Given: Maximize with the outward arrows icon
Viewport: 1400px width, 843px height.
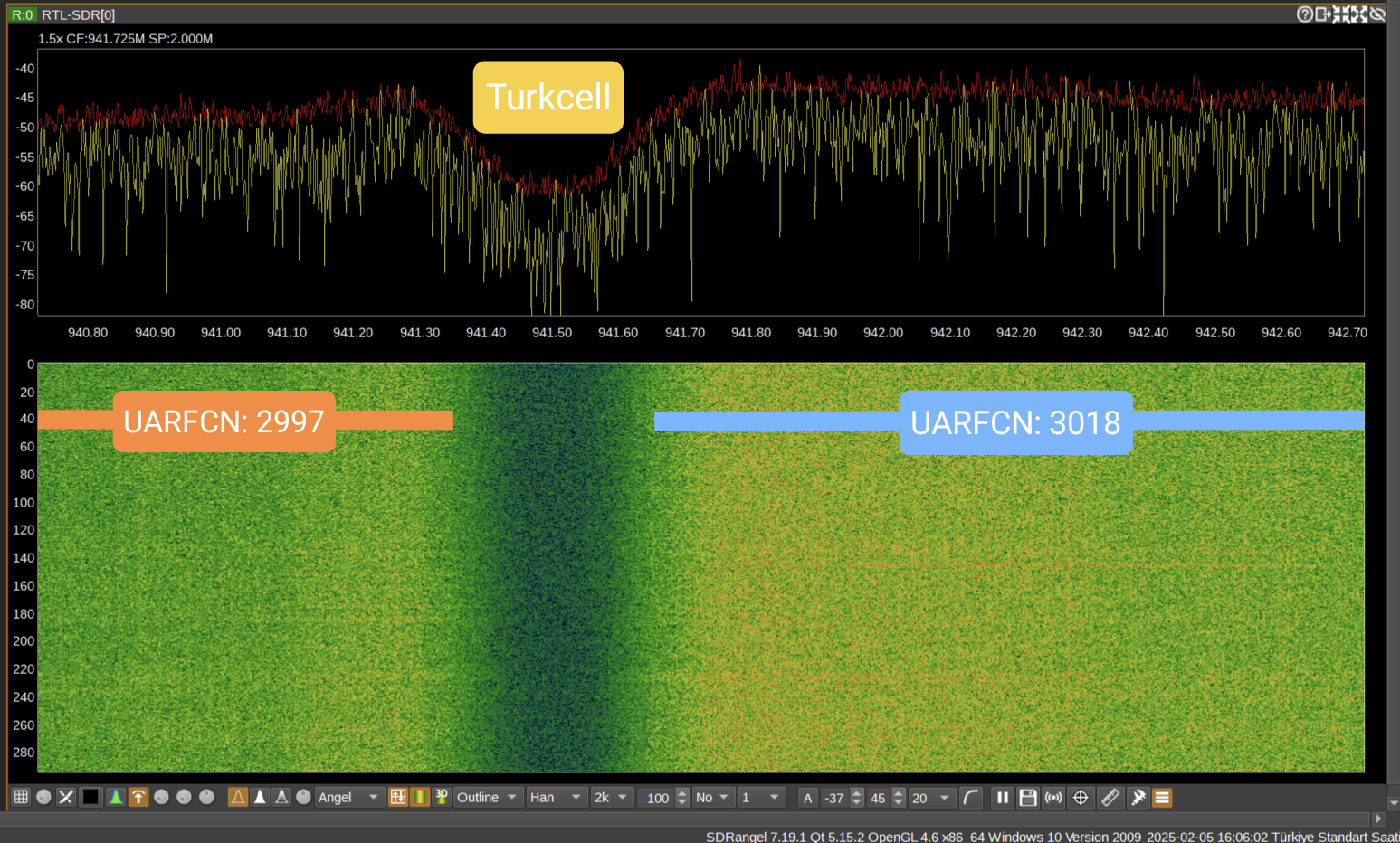Looking at the screenshot, I should [x=1359, y=14].
